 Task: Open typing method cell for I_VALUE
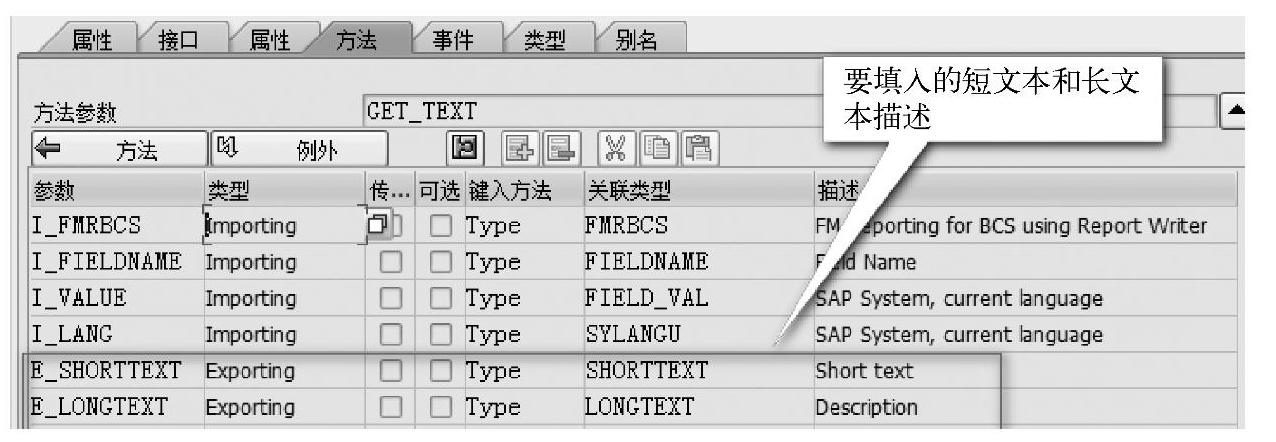pyautogui.click(x=520, y=298)
